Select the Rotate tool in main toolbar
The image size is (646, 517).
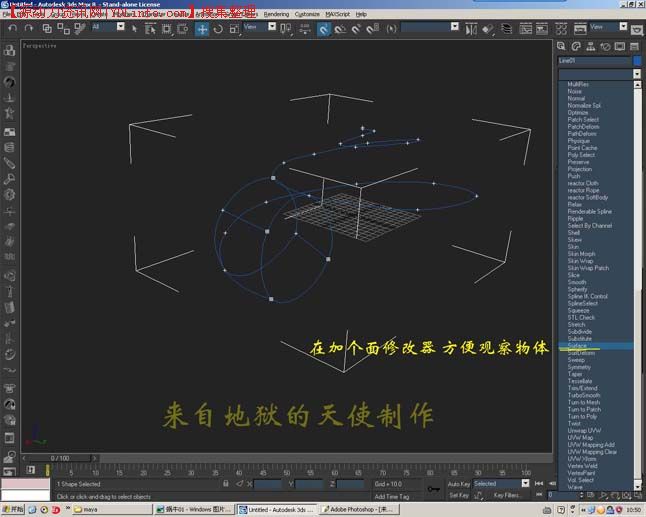point(218,29)
